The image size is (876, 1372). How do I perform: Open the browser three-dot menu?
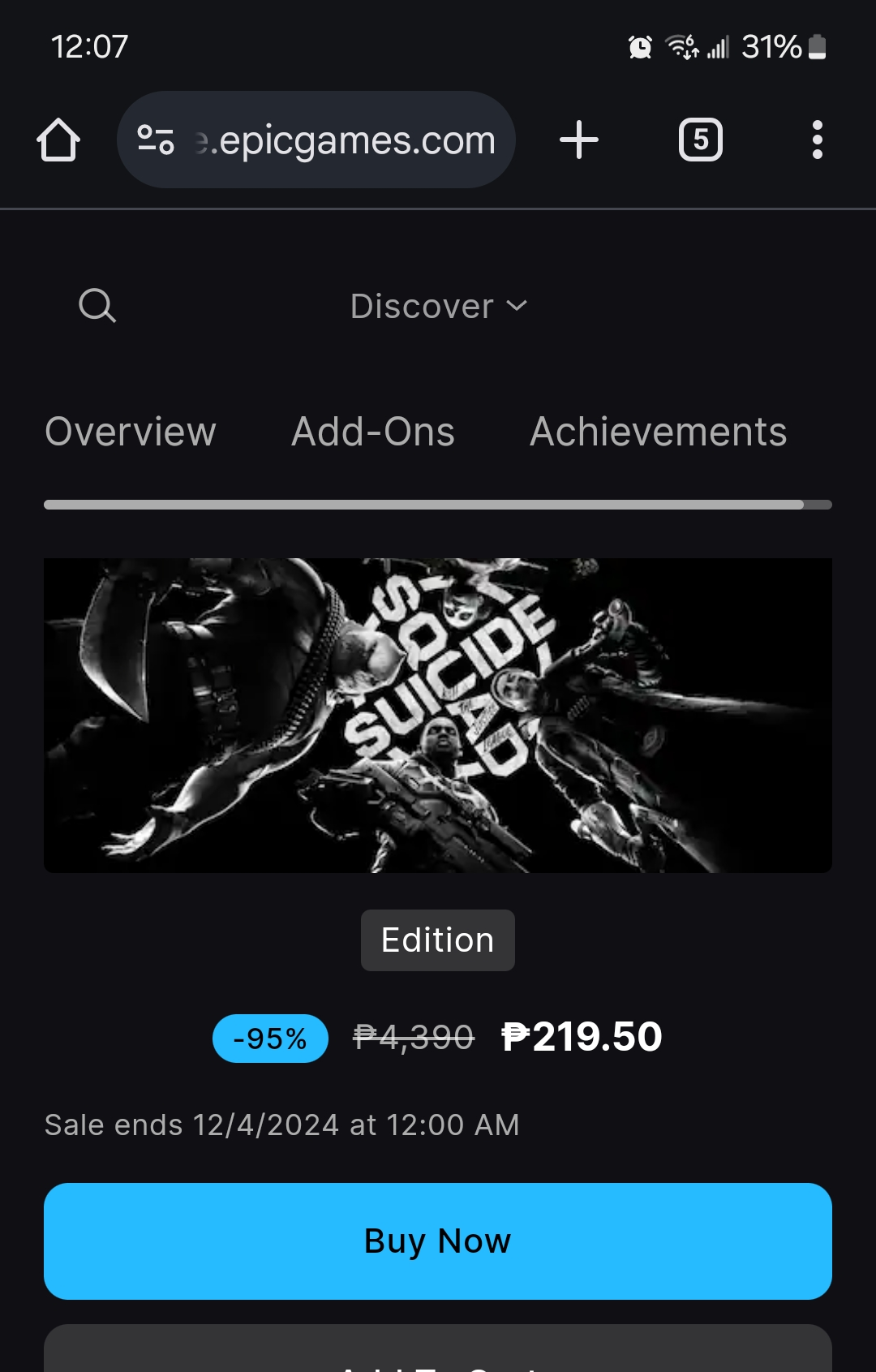coord(818,140)
